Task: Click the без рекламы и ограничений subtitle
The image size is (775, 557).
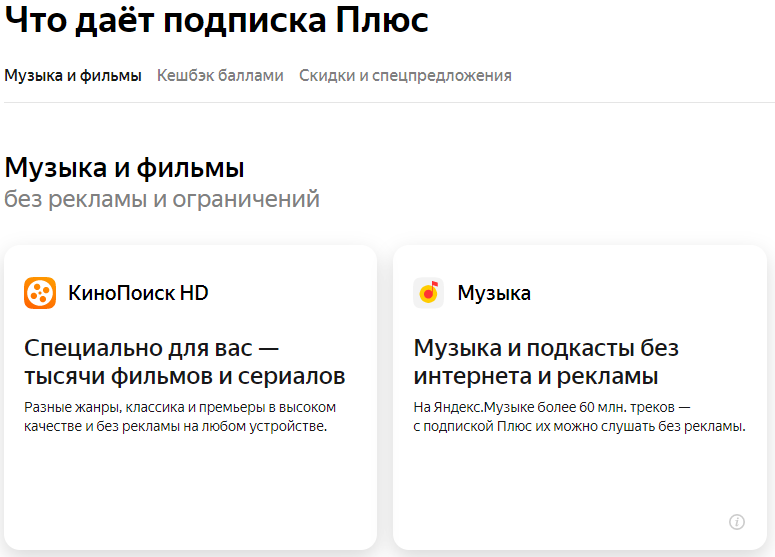Action: (x=162, y=199)
